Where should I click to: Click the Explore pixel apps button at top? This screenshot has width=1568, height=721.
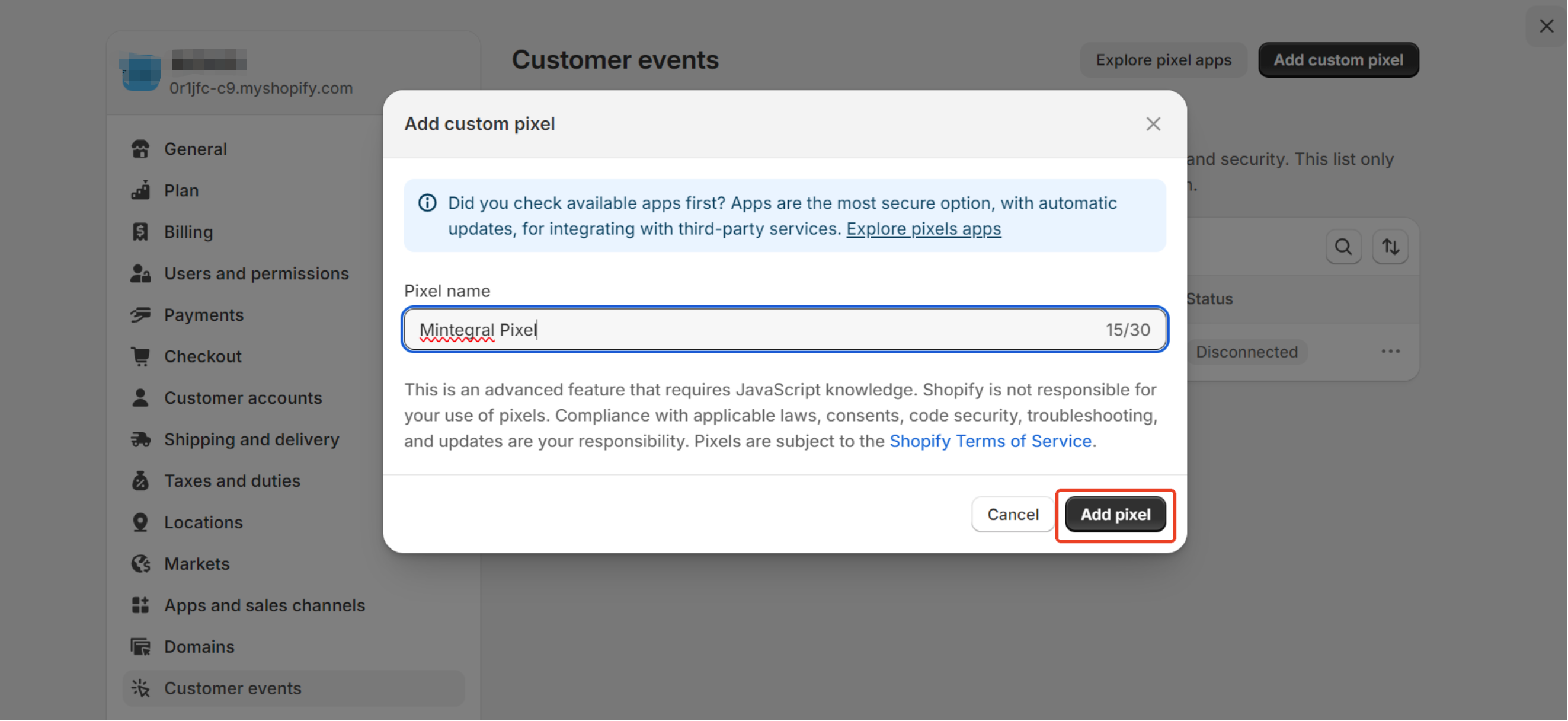coord(1163,60)
